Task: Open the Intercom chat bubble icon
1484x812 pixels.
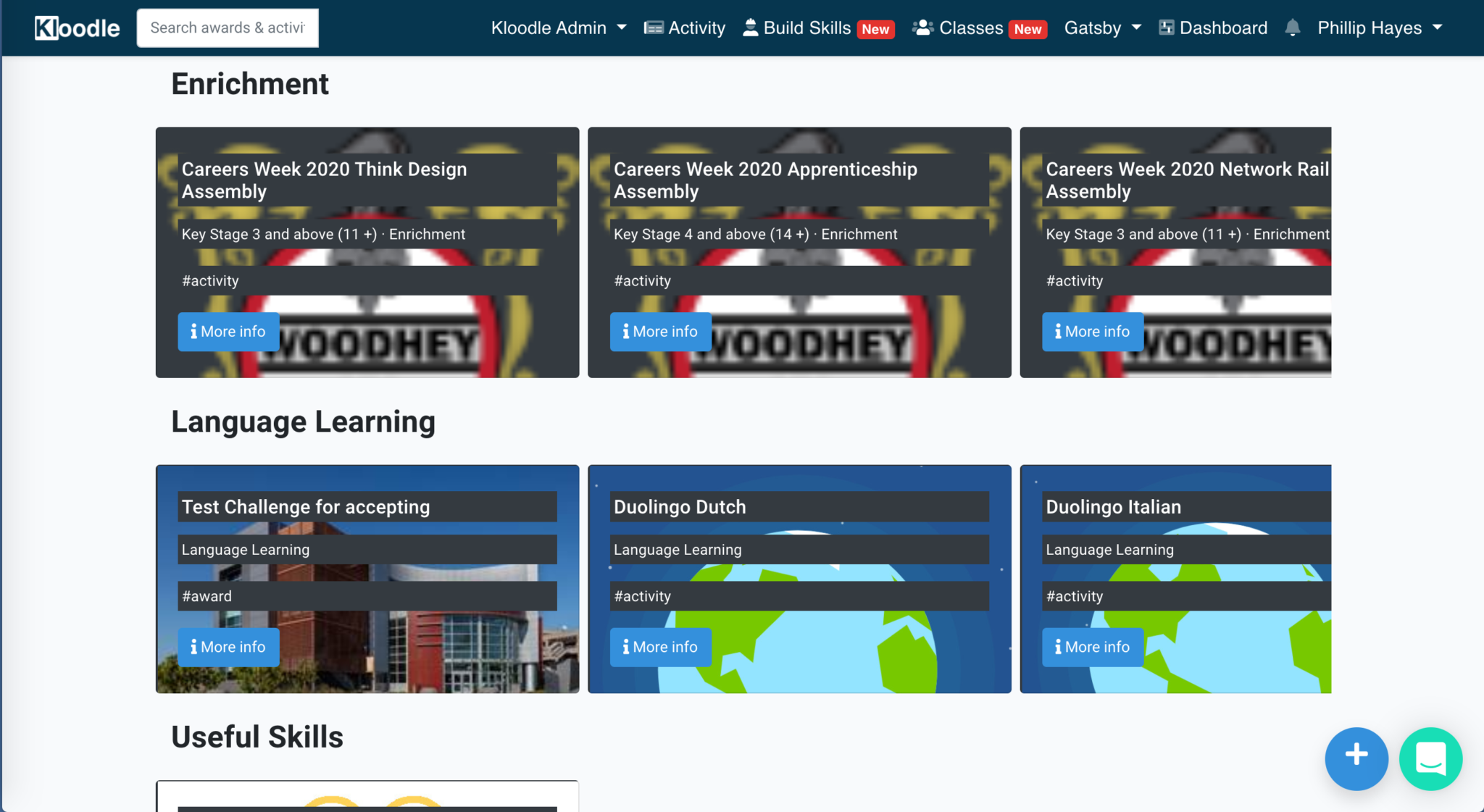Action: point(1430,759)
